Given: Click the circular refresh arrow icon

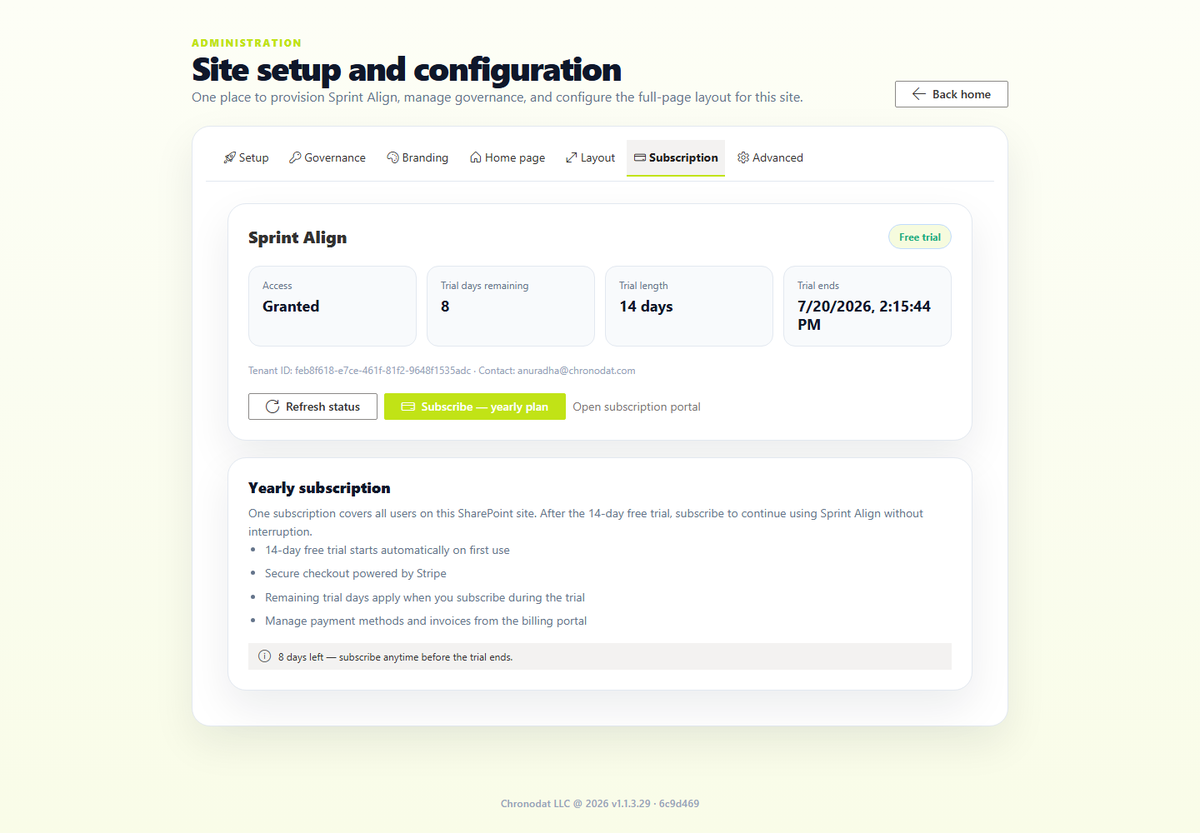Looking at the screenshot, I should tap(272, 407).
